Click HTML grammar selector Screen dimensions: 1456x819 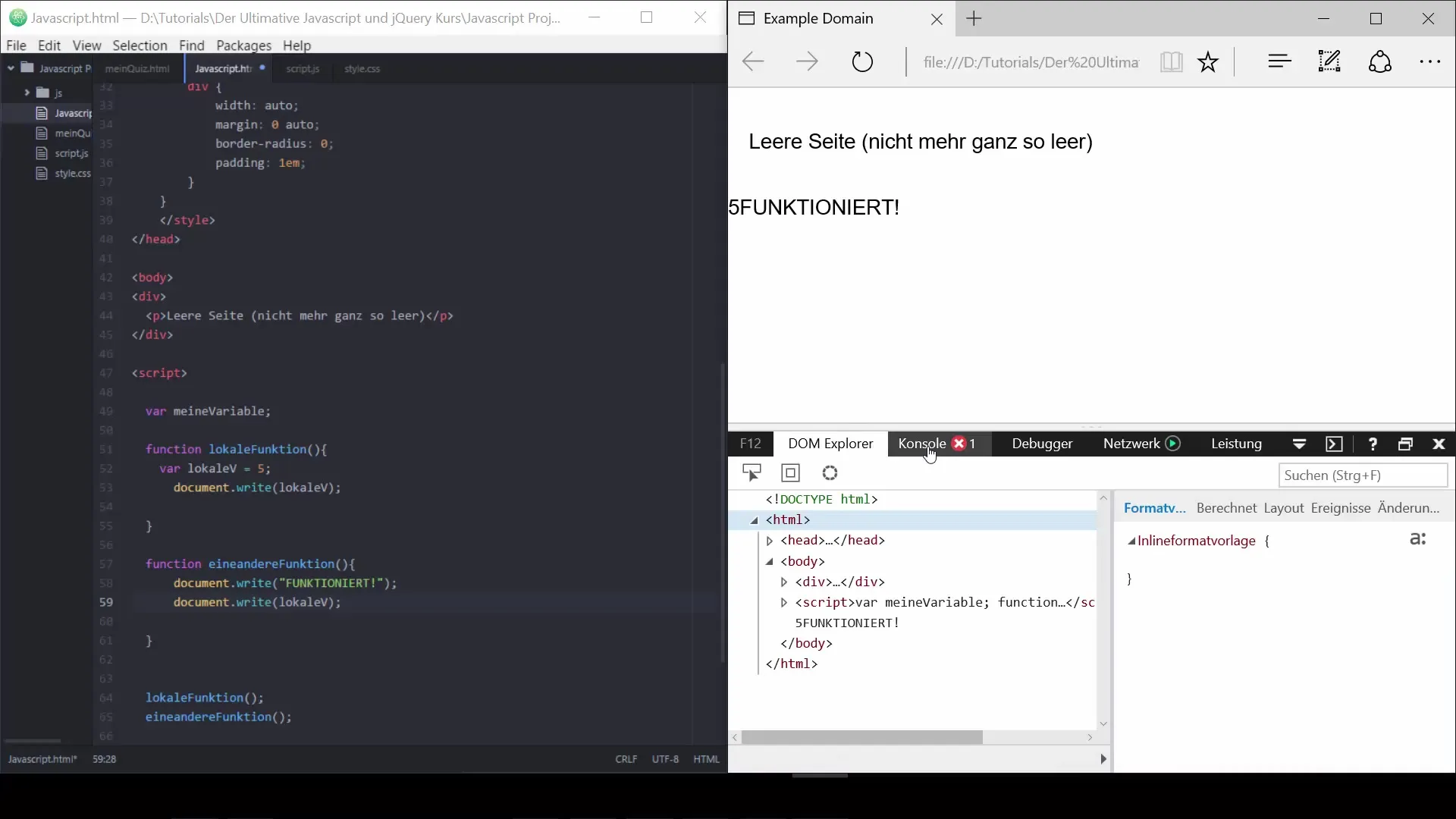[x=706, y=759]
